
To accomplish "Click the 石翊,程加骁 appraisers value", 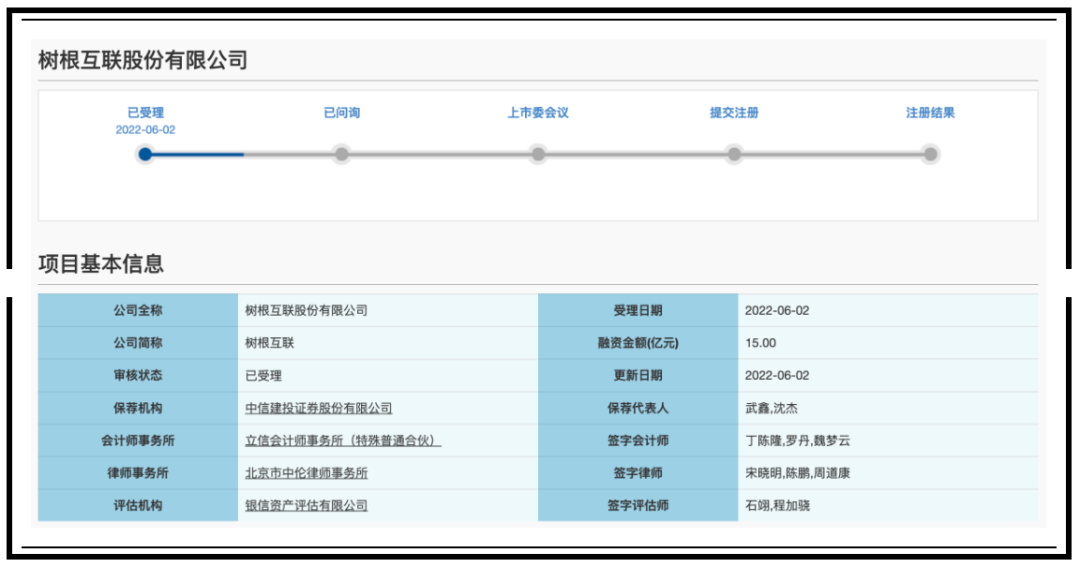I will (778, 505).
